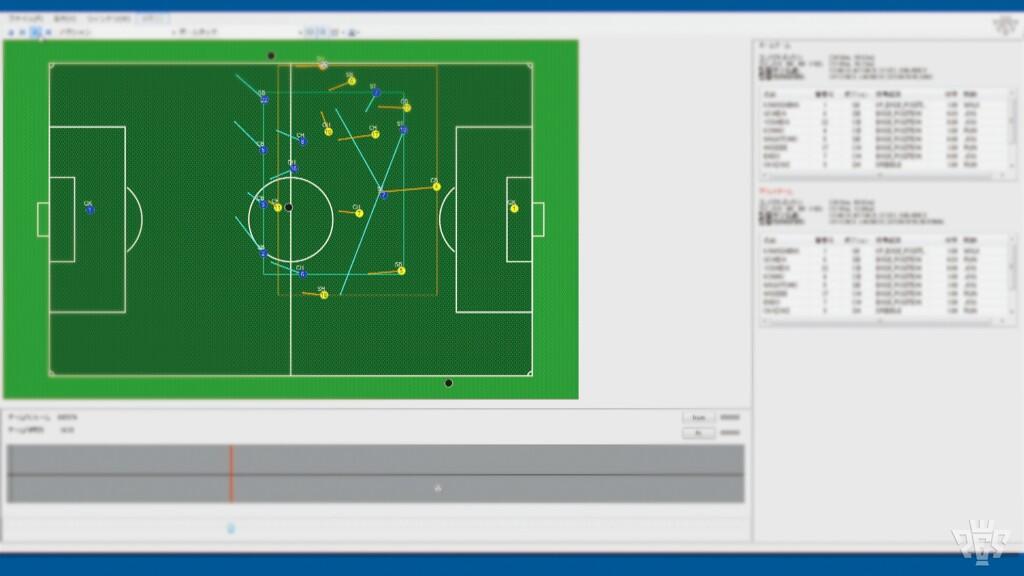Toggle the second highlighted button after second dropdown
This screenshot has height=576, width=1024.
click(321, 32)
